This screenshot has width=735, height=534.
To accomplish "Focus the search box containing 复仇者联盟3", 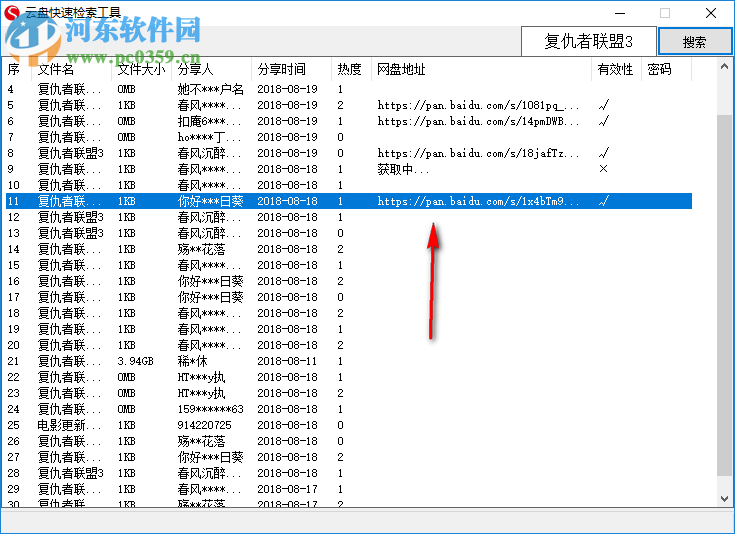I will (x=588, y=42).
